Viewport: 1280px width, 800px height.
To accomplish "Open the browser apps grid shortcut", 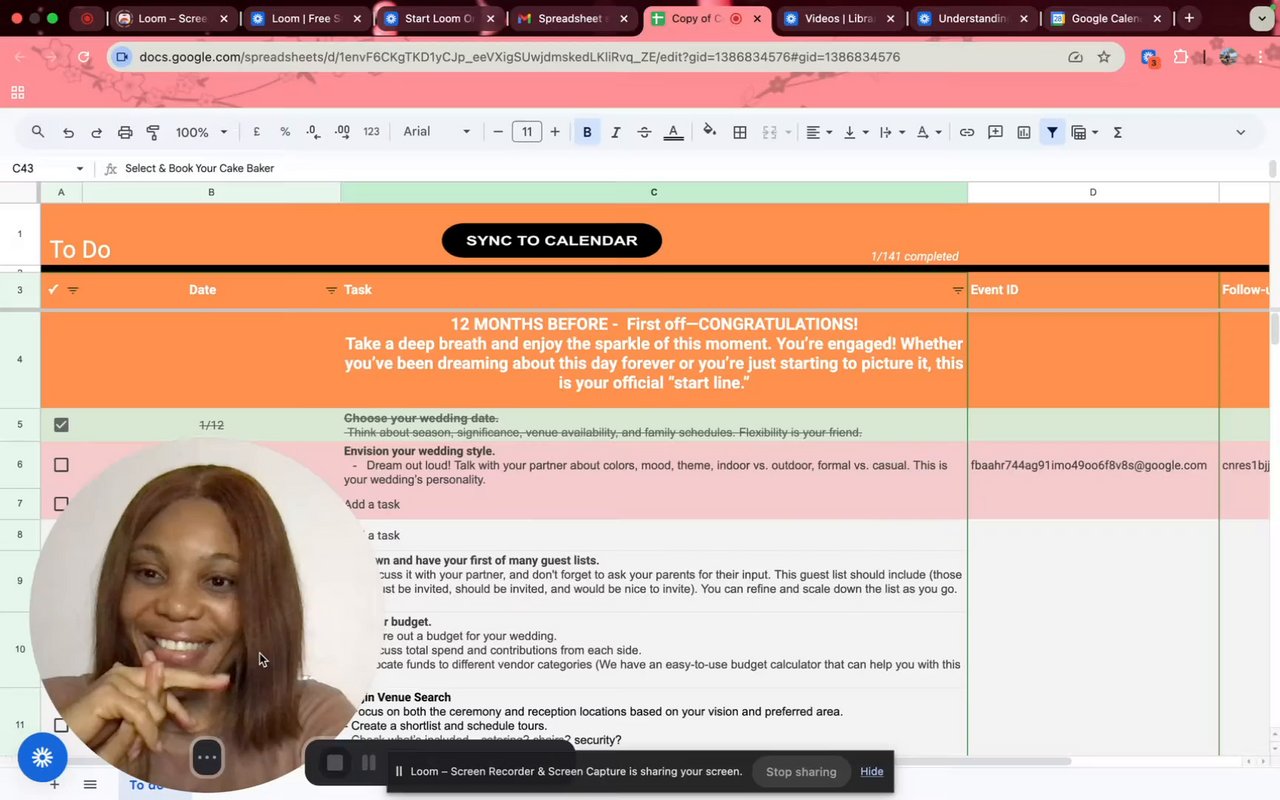I will click(x=17, y=93).
